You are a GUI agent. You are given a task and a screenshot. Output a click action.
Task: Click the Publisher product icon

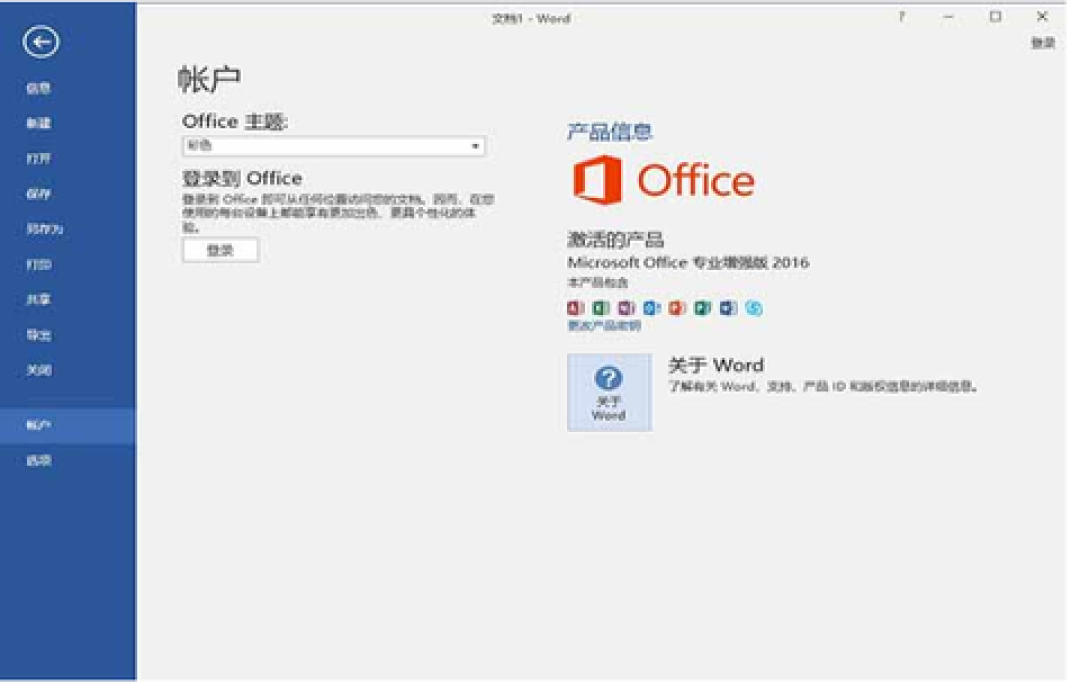tap(703, 308)
